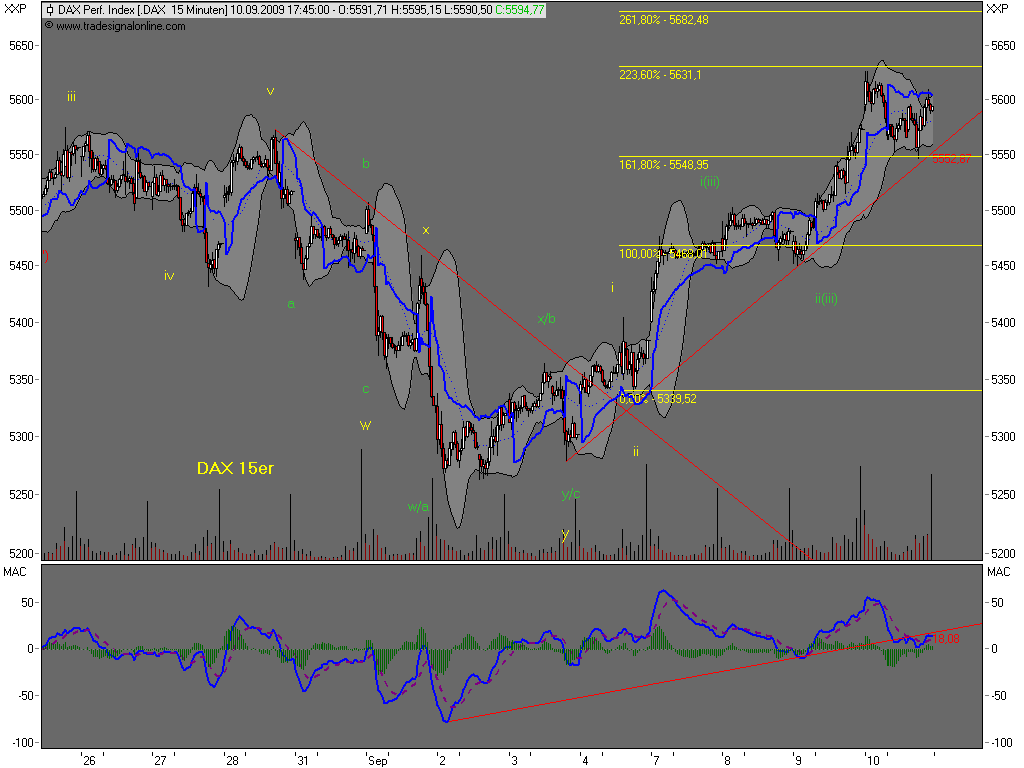
Task: Click the green closing price C:5594,77
Action: point(519,10)
